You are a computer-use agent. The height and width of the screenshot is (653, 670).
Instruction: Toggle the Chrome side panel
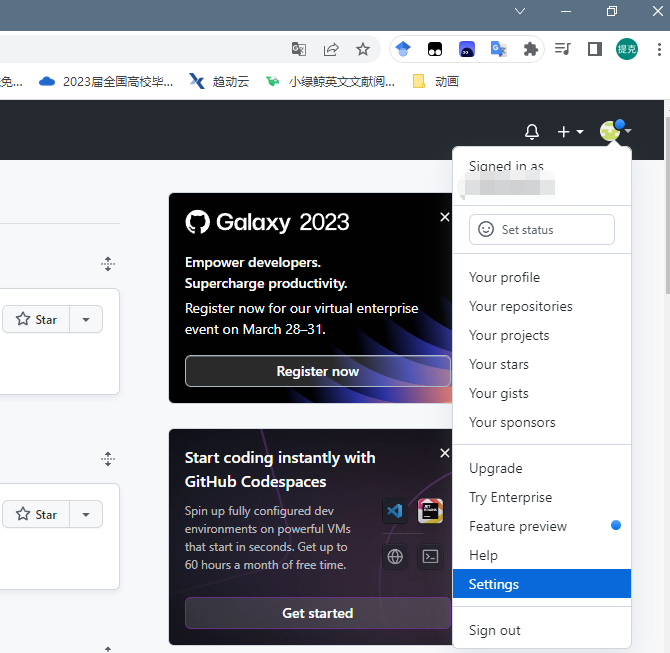tap(595, 49)
